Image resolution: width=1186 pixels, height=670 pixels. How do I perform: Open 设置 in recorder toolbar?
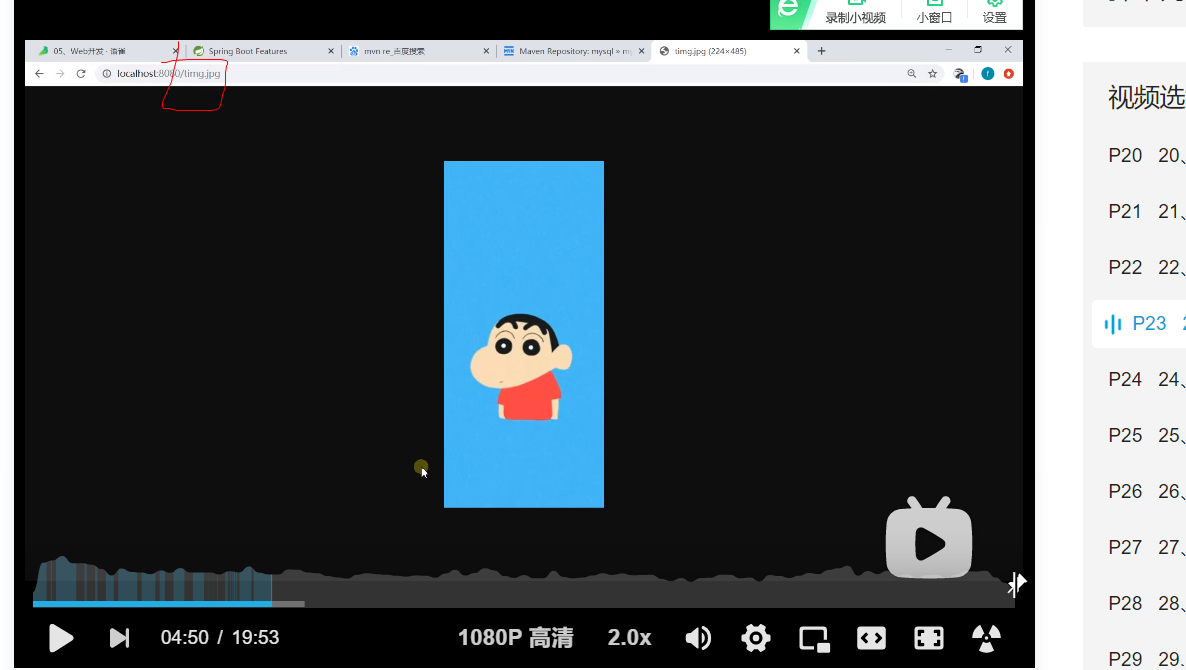click(x=995, y=13)
